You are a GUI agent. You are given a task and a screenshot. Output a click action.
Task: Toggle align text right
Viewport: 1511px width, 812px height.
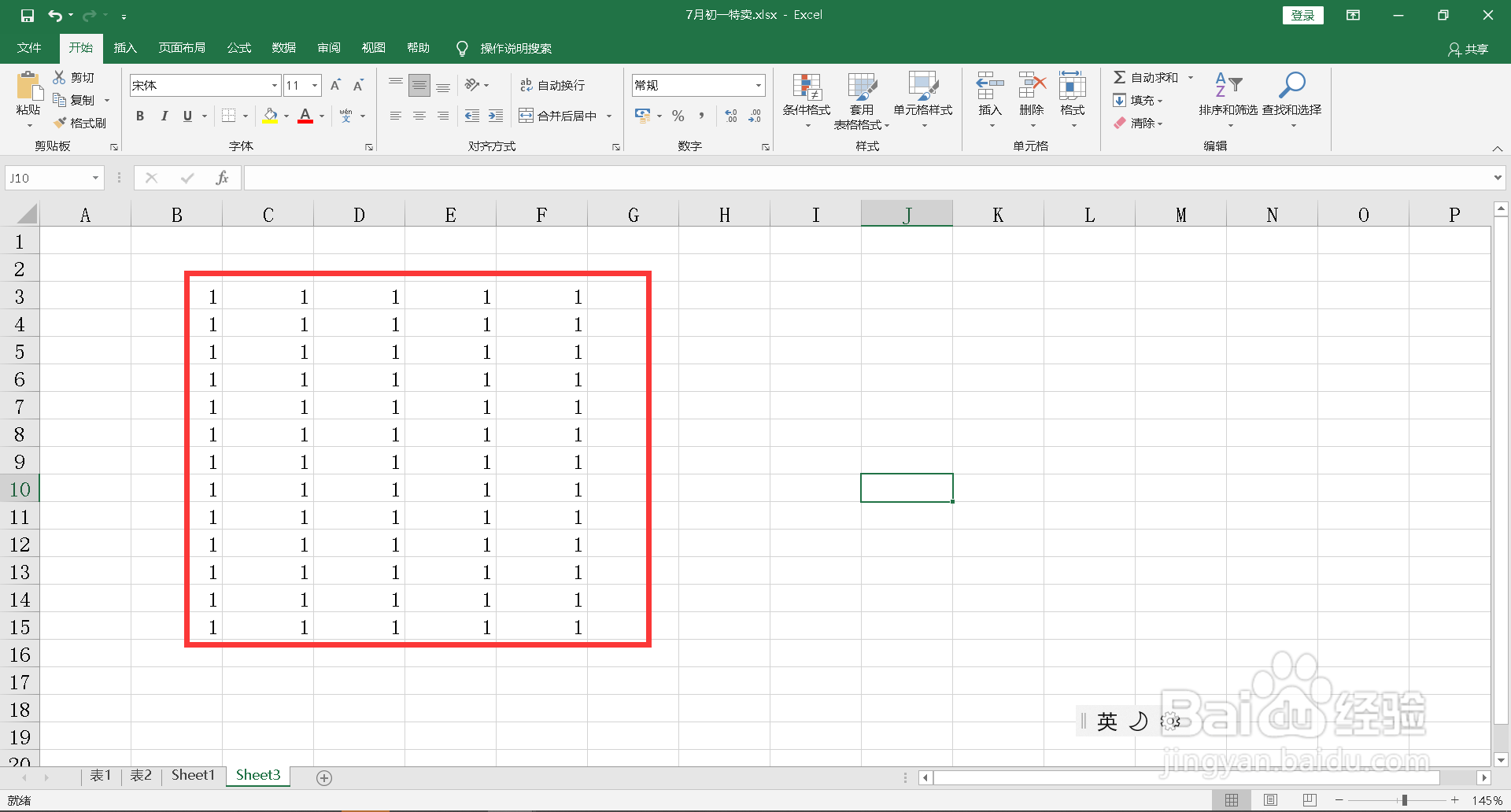click(443, 116)
